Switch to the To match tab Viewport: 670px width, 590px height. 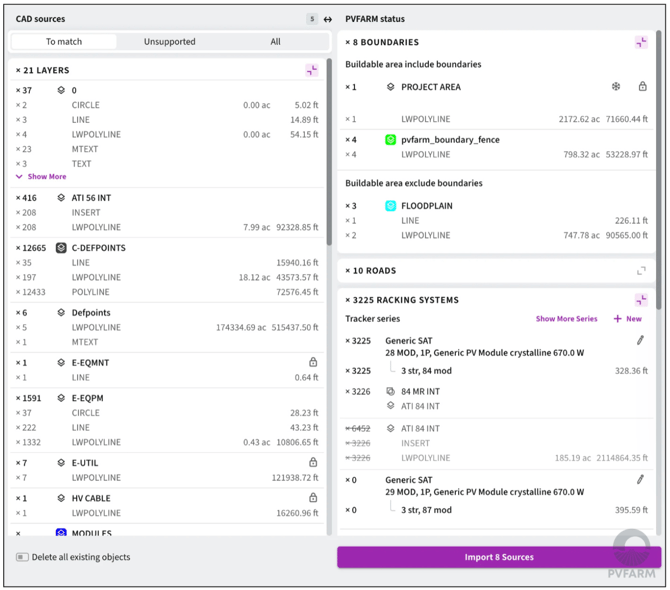point(64,41)
